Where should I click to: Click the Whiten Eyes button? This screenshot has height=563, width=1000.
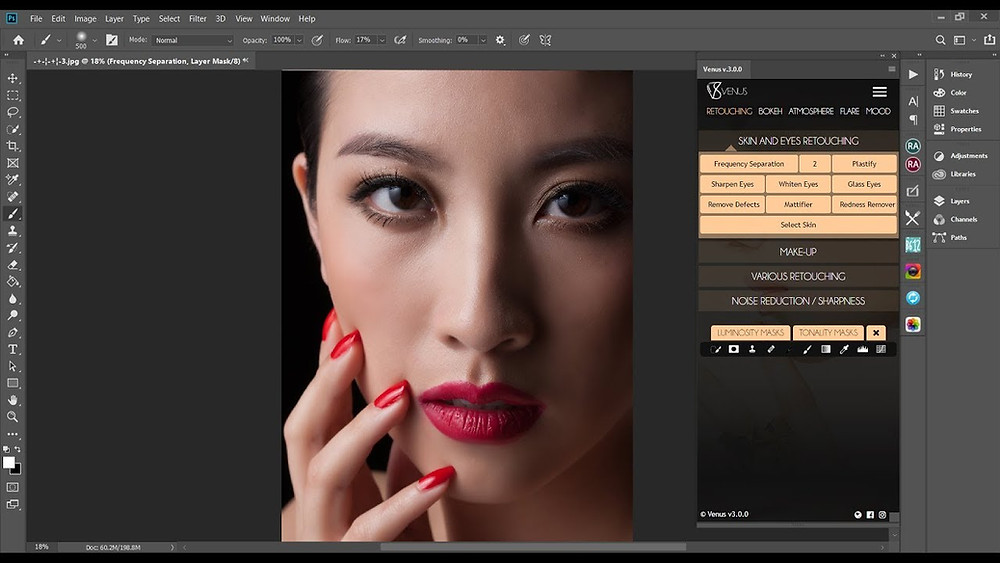pyautogui.click(x=798, y=184)
